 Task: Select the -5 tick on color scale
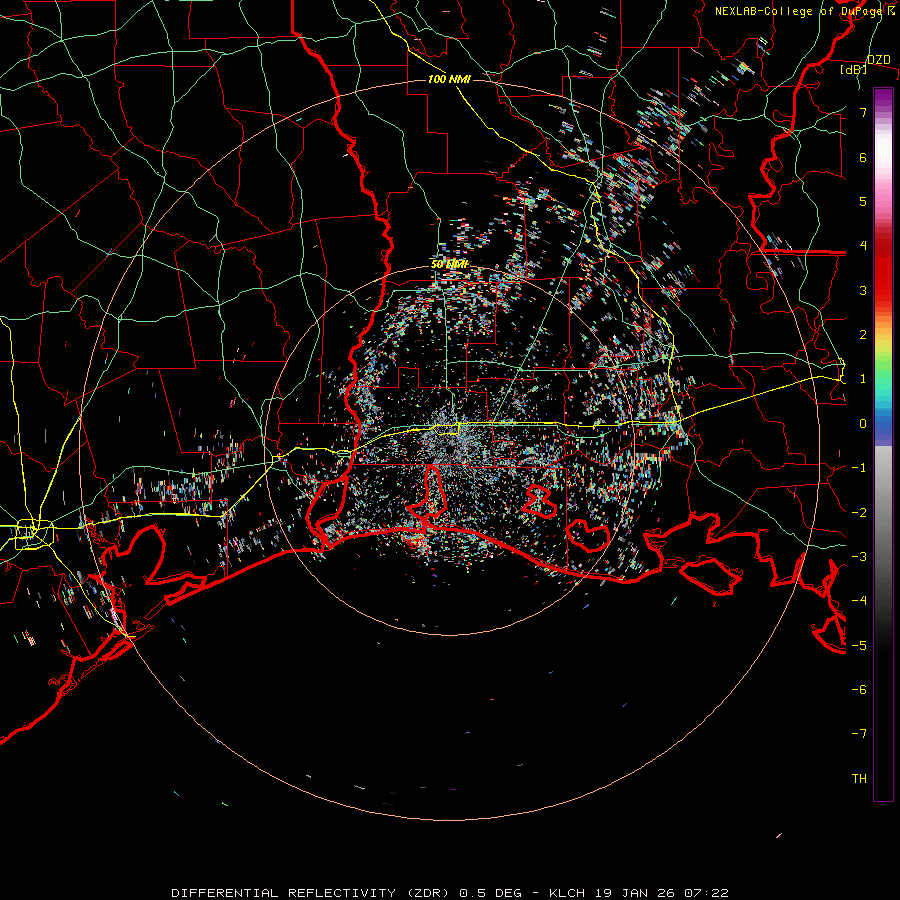[859, 645]
